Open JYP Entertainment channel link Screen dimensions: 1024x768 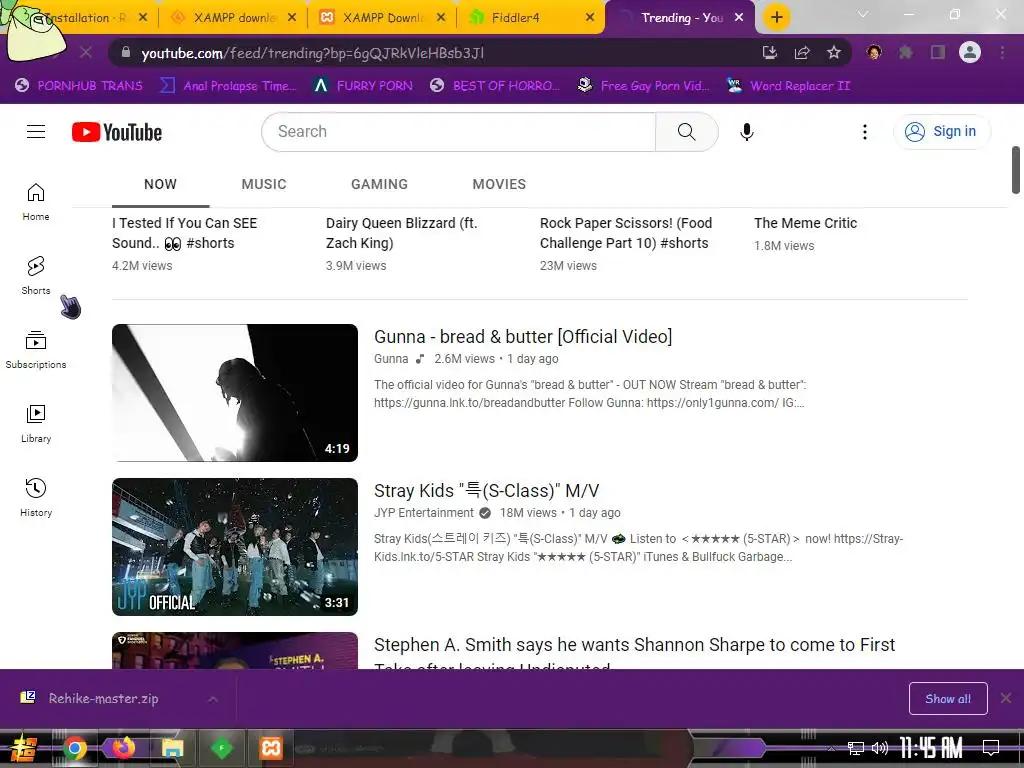pos(424,513)
